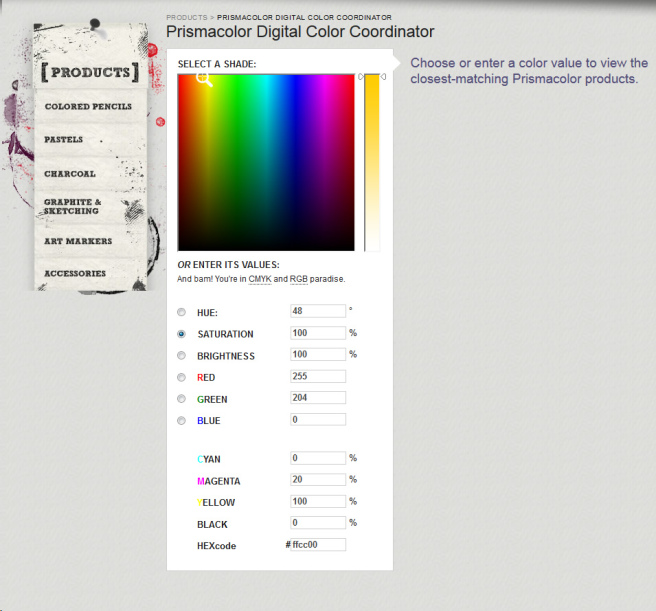Click the Green value field showing 204
The width and height of the screenshot is (656, 611).
click(318, 398)
